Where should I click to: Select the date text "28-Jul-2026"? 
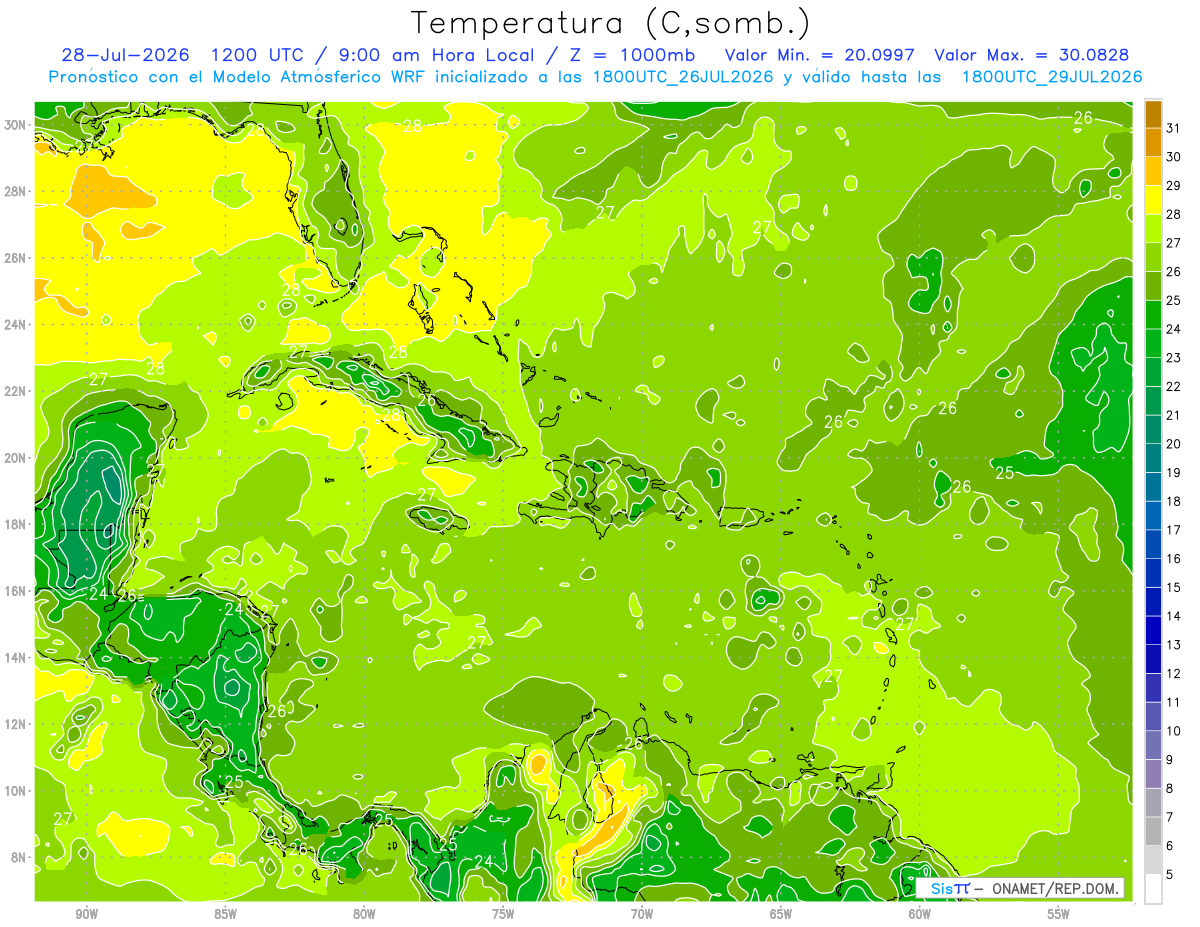pyautogui.click(x=125, y=55)
